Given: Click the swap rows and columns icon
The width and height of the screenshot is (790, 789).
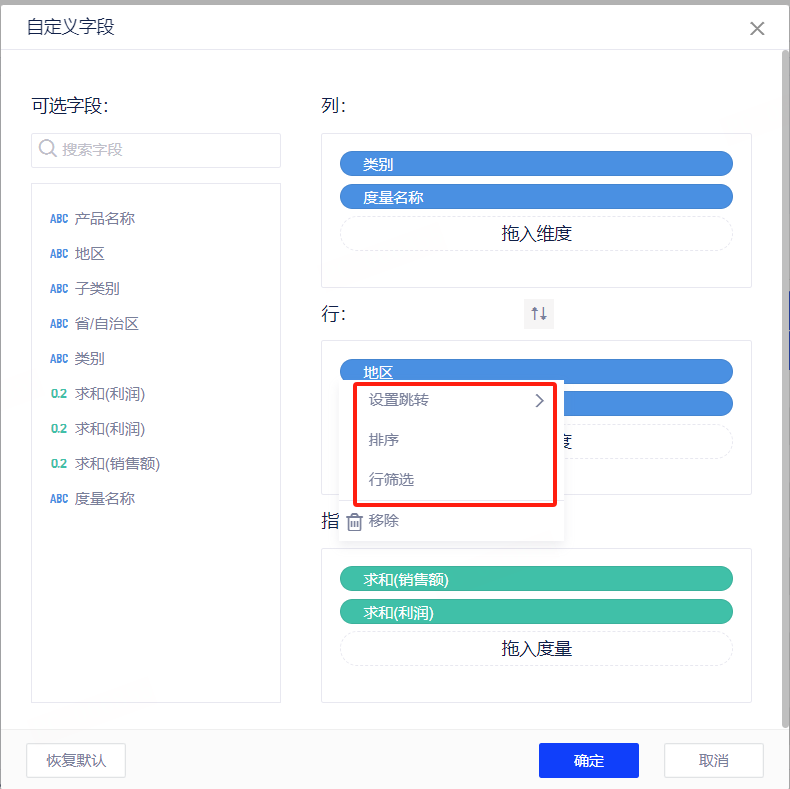Looking at the screenshot, I should click(x=539, y=314).
